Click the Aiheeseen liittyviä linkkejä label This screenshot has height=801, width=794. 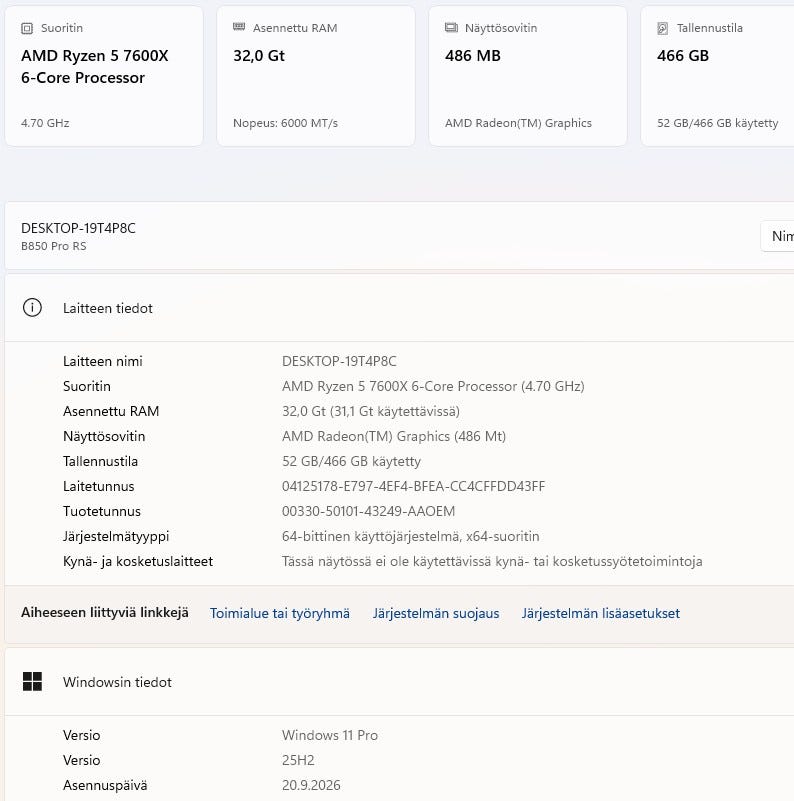(x=105, y=612)
